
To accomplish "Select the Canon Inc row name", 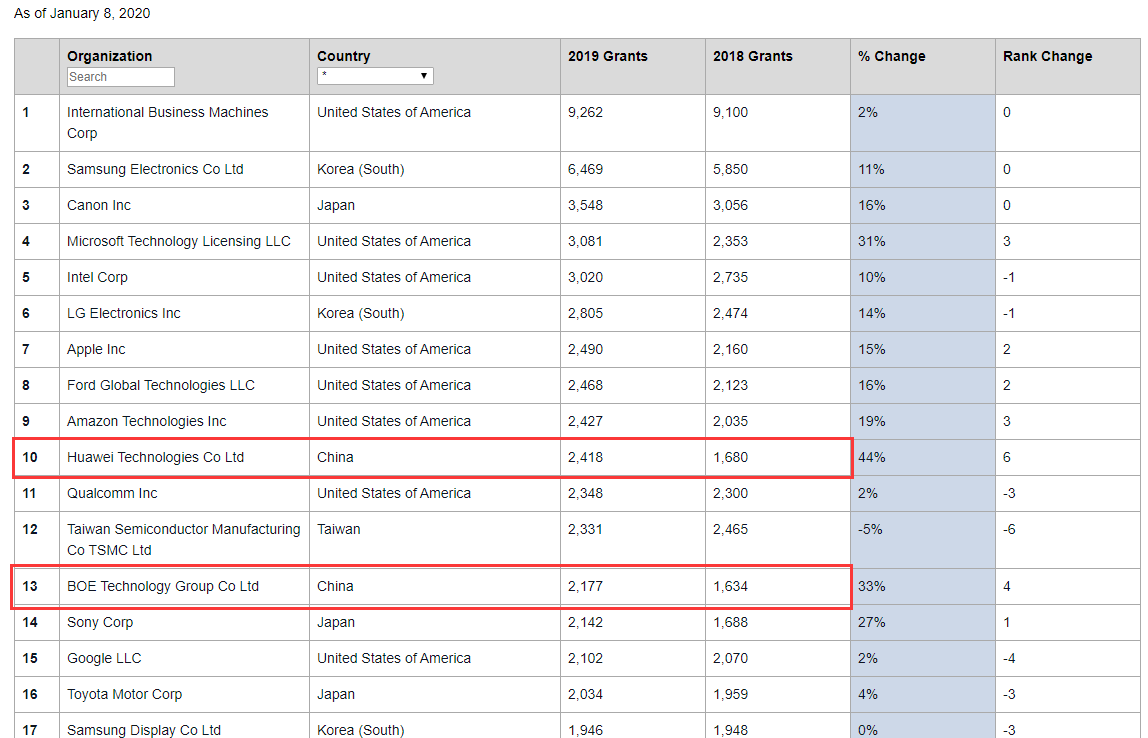I will (99, 205).
